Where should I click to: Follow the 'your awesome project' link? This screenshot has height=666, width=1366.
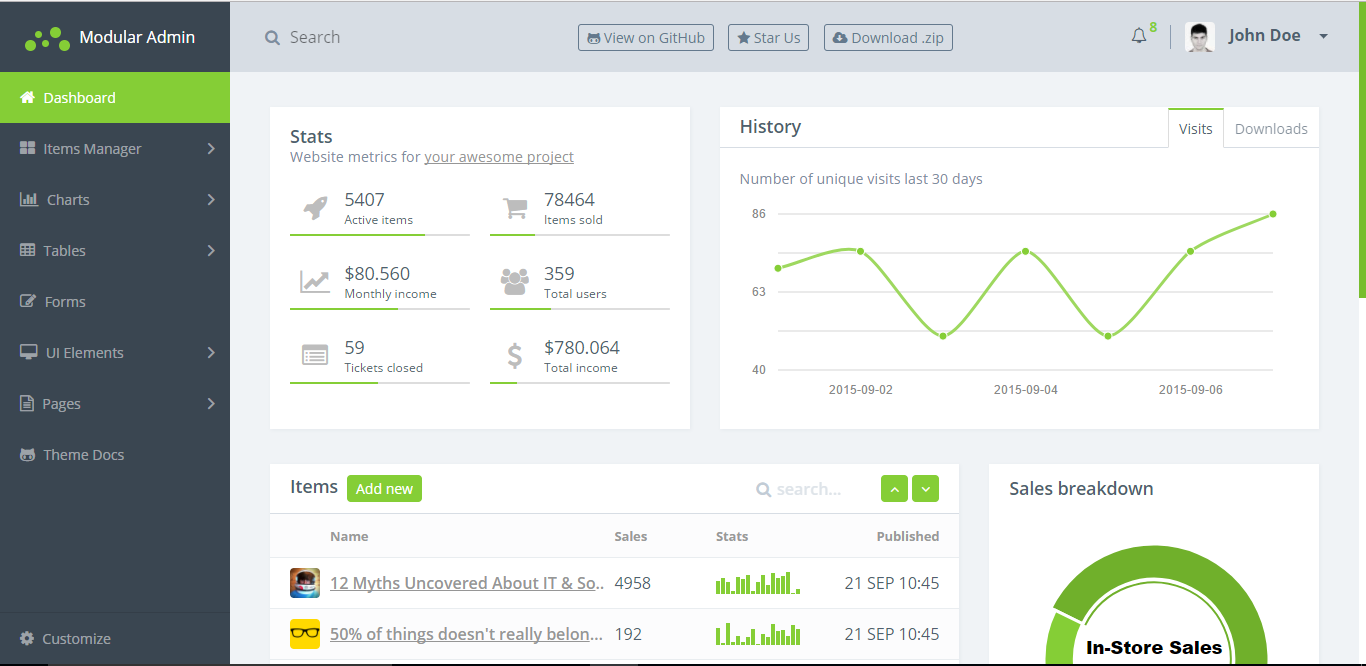click(499, 157)
